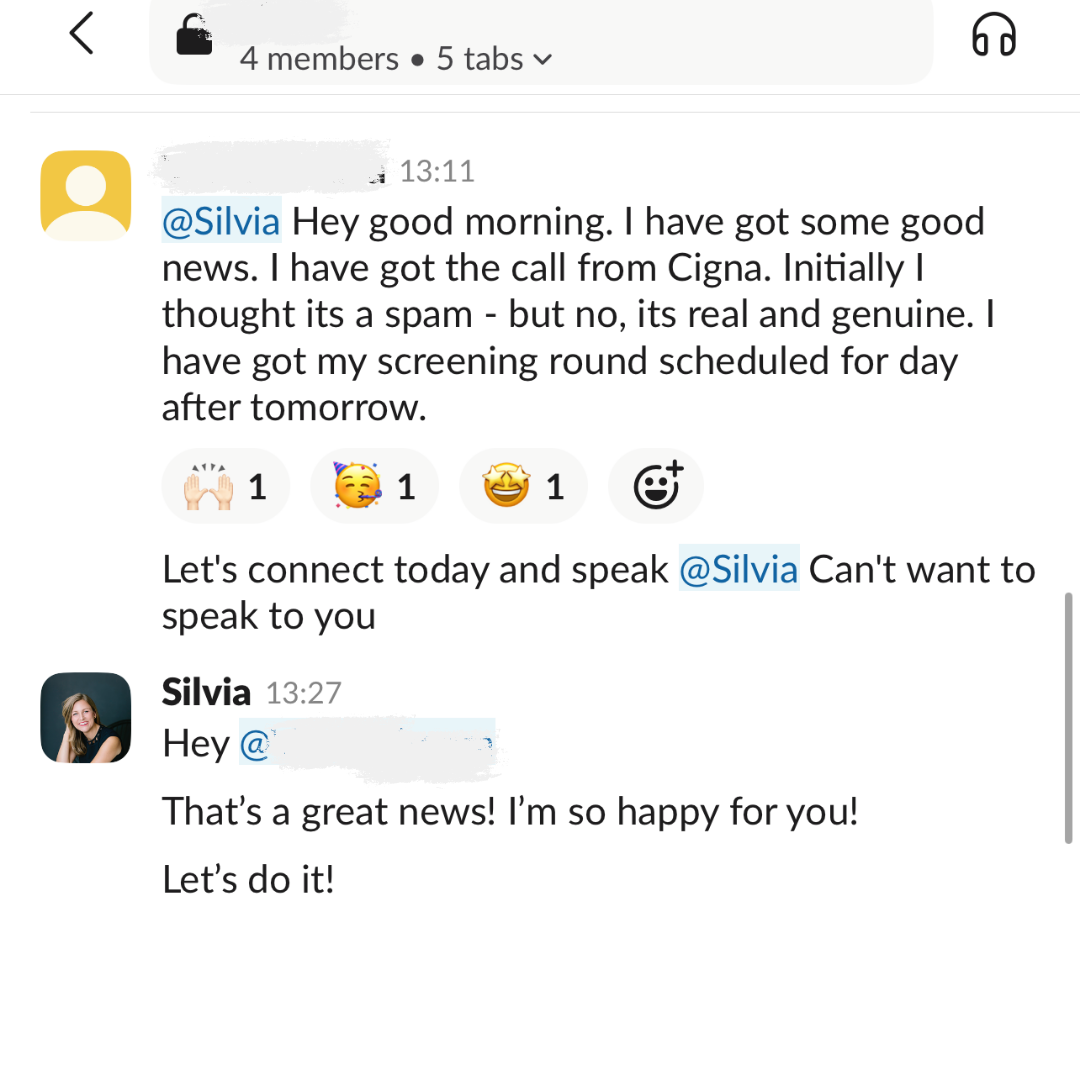The image size is (1080, 1080).
Task: Click the vertical scrollbar on the right
Action: tap(1069, 717)
